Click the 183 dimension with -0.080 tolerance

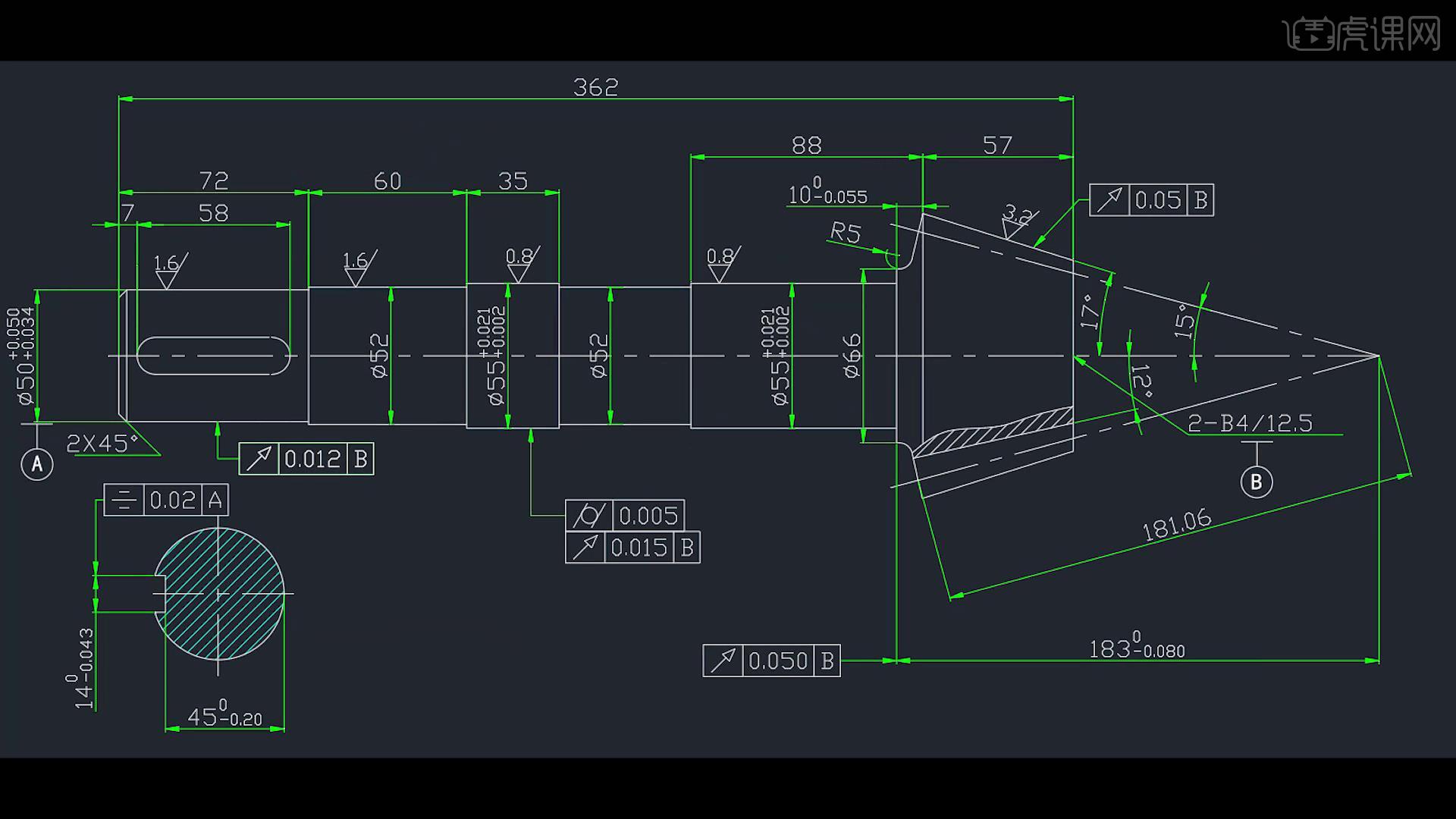[1136, 646]
